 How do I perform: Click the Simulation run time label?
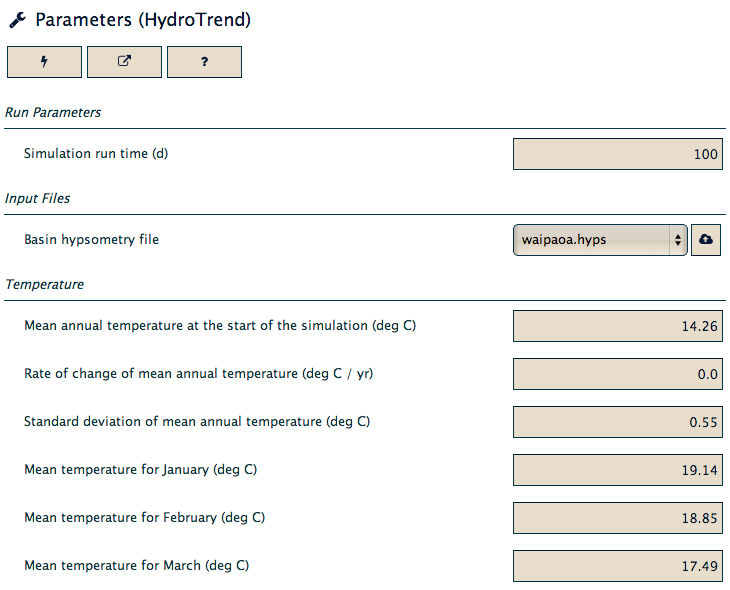coord(96,154)
